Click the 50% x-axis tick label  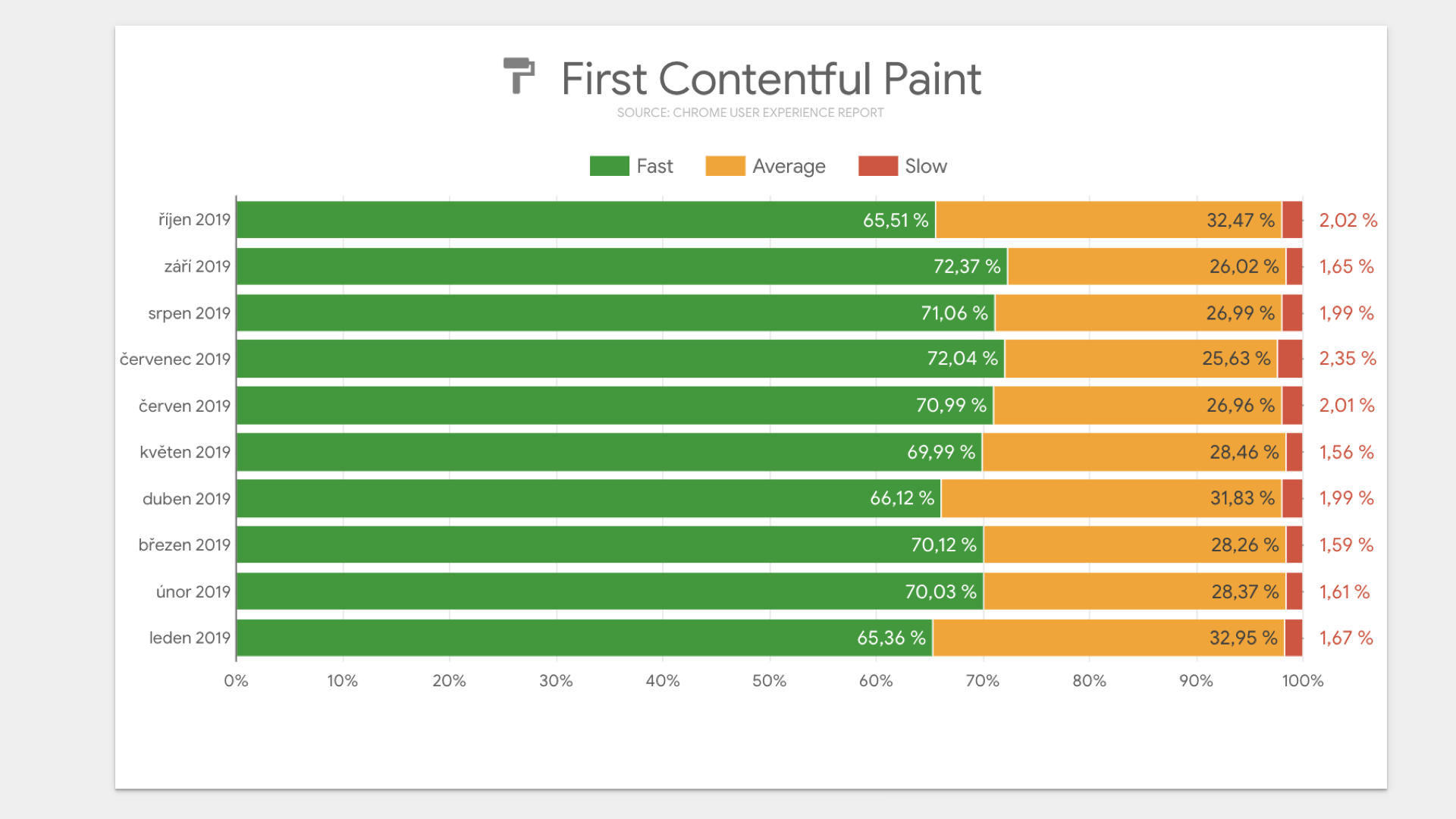click(769, 681)
